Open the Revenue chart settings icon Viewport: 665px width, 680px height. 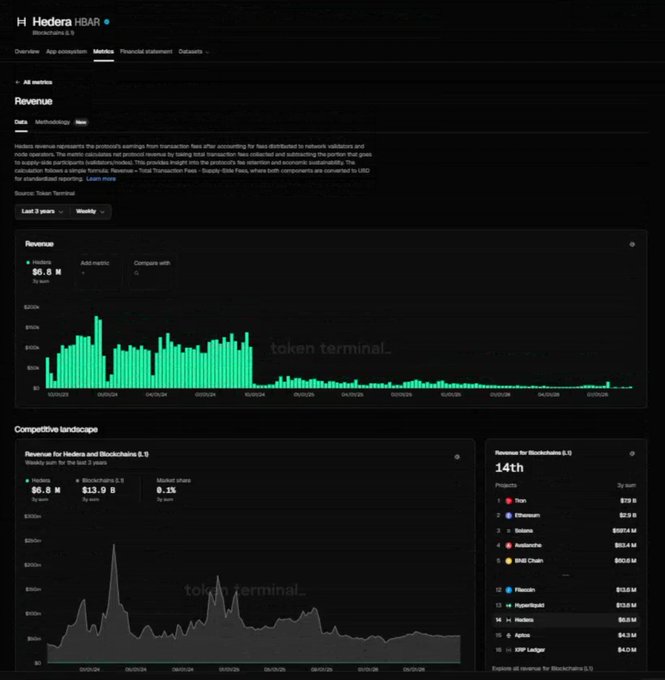coord(632,244)
